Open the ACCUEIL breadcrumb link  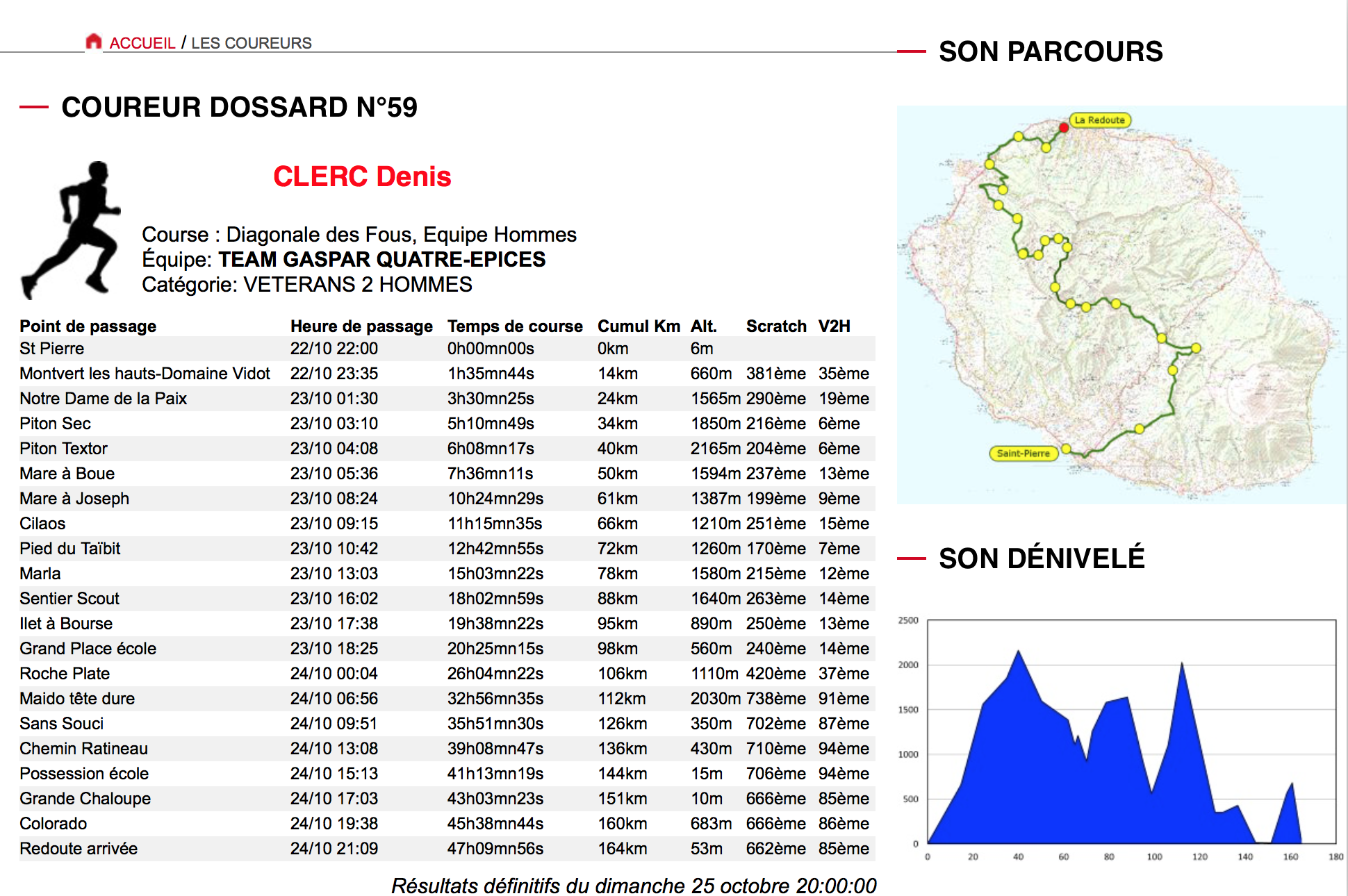142,43
